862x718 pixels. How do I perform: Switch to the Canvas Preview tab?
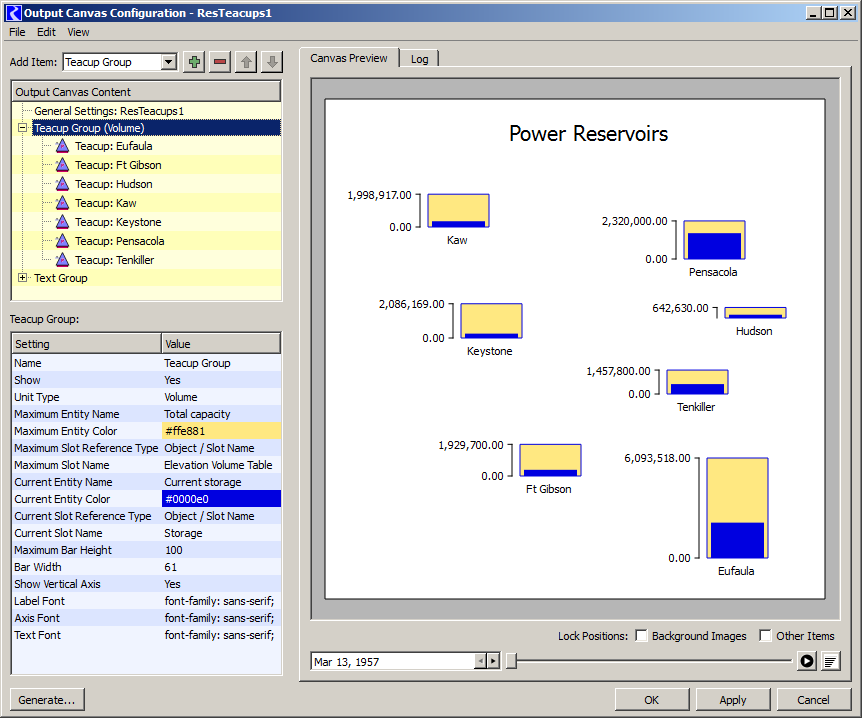pyautogui.click(x=349, y=58)
